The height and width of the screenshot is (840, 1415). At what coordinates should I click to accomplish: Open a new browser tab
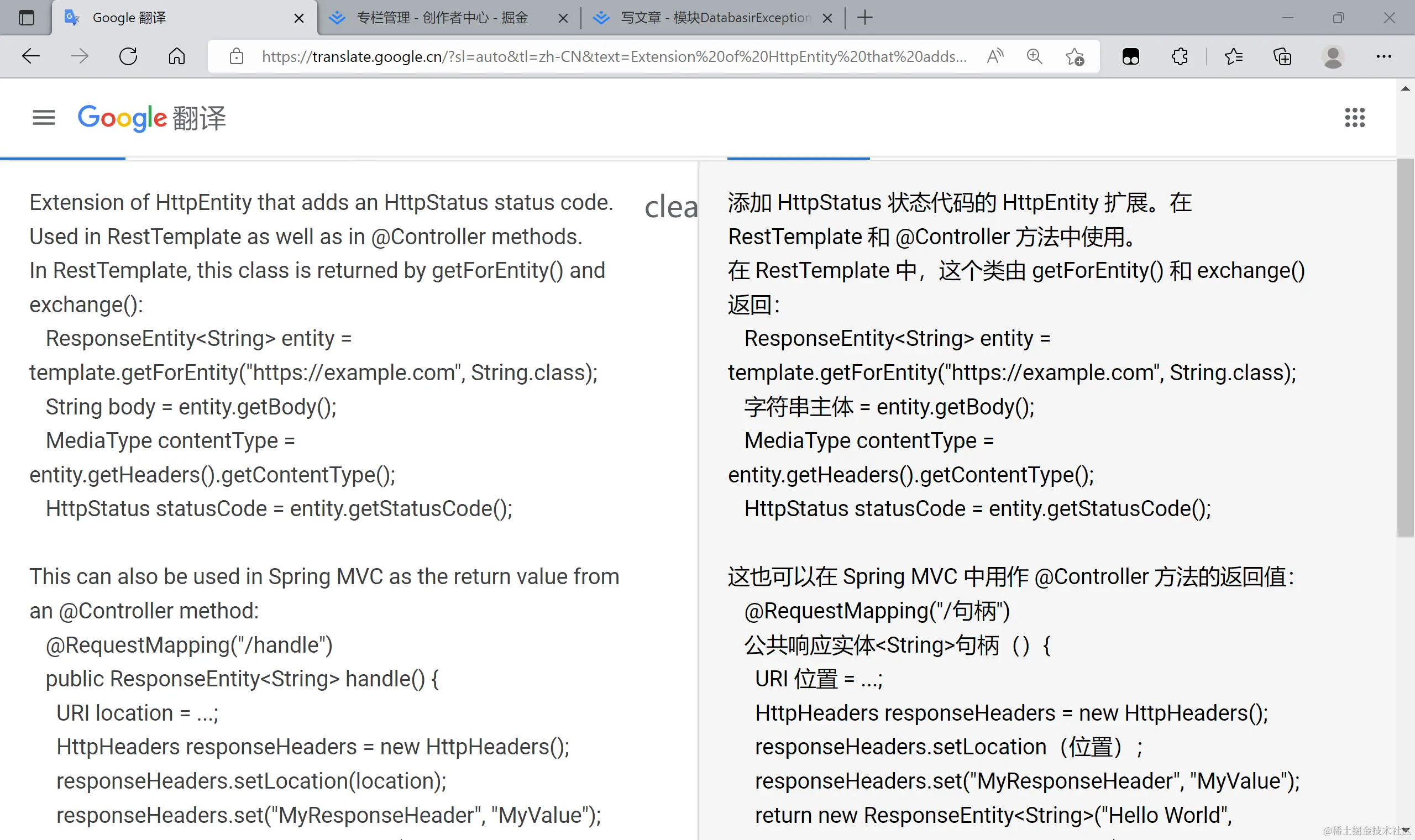tap(865, 18)
